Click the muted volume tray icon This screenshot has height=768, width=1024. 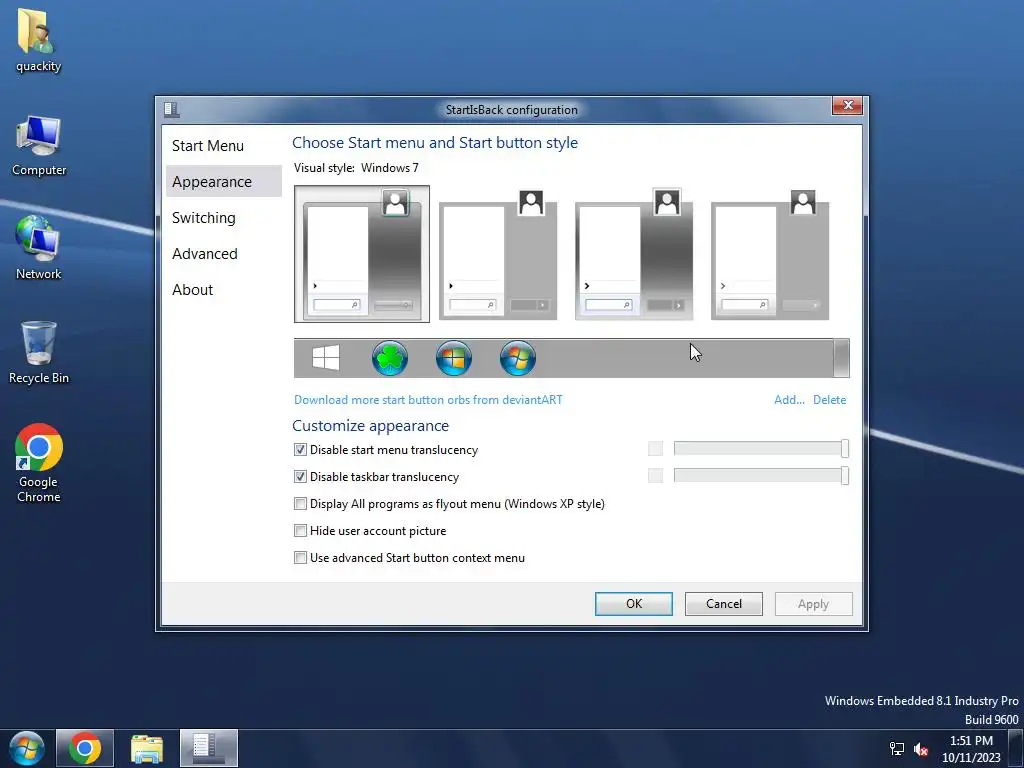(921, 749)
